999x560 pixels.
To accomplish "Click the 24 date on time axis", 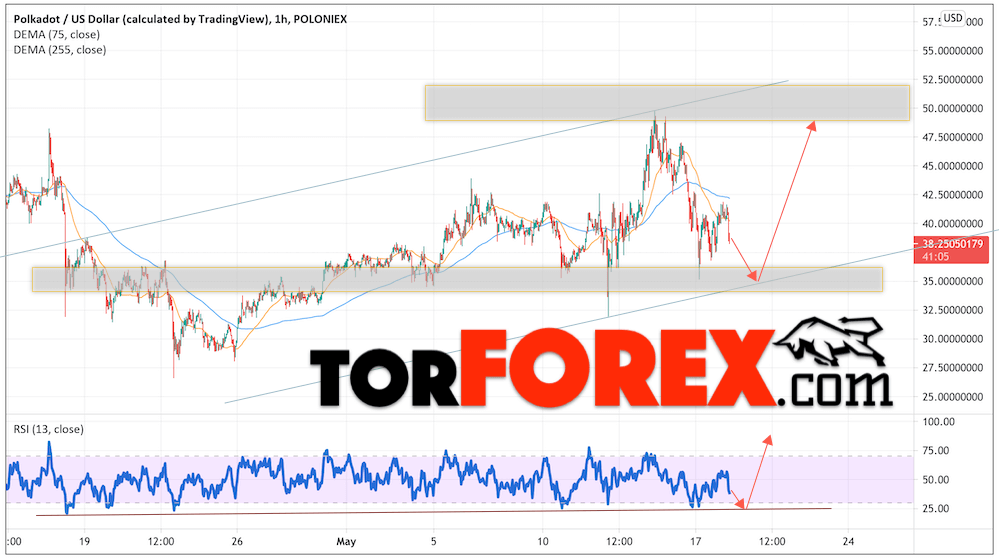I will point(848,542).
